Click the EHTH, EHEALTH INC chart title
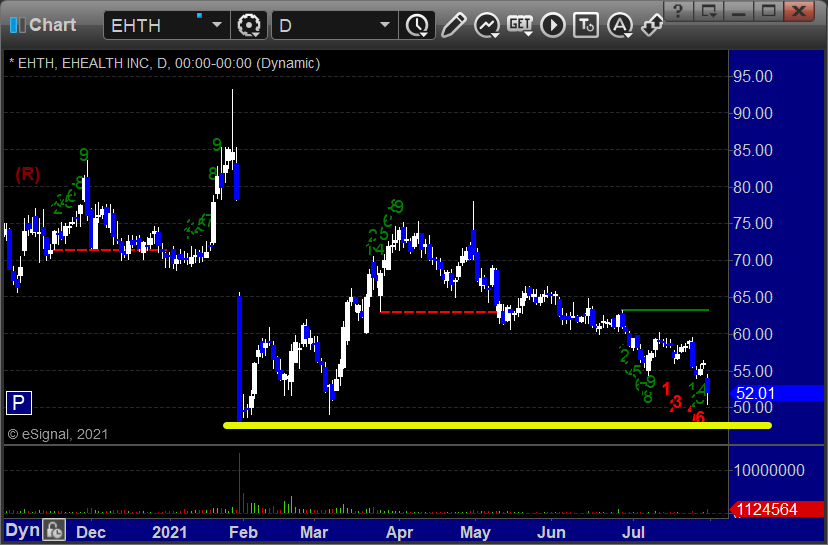 (164, 63)
